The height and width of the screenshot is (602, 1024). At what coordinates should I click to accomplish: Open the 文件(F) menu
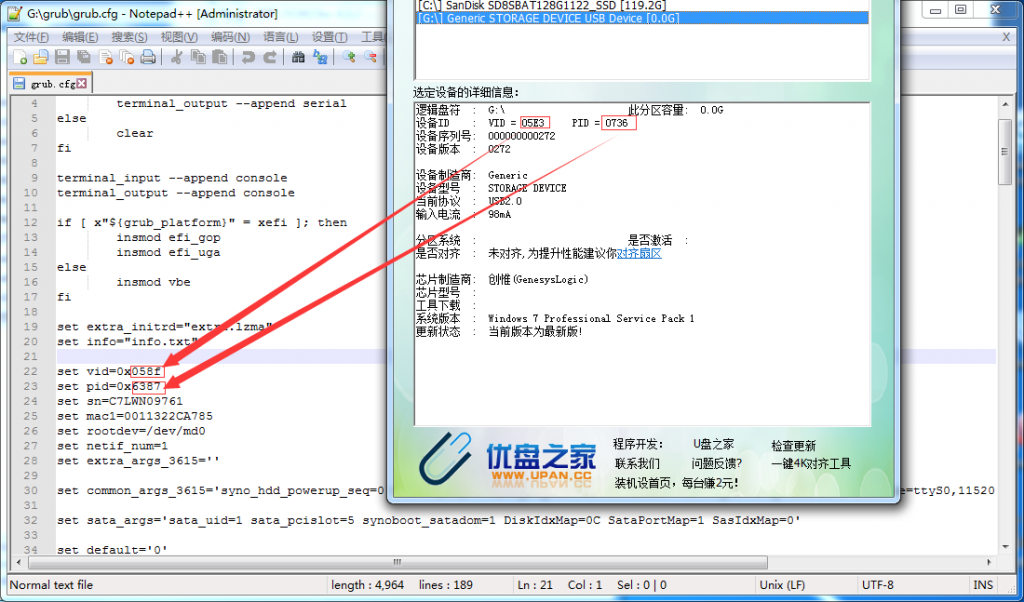click(31, 37)
